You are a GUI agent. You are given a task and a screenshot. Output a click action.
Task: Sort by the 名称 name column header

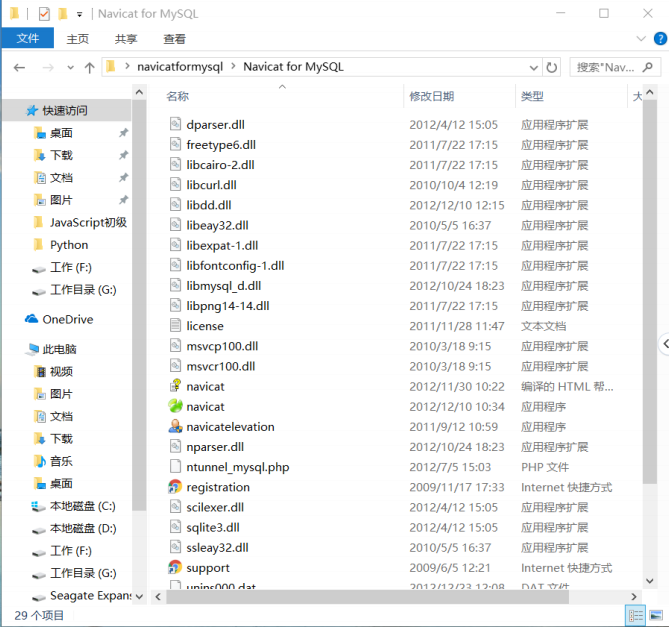click(177, 96)
